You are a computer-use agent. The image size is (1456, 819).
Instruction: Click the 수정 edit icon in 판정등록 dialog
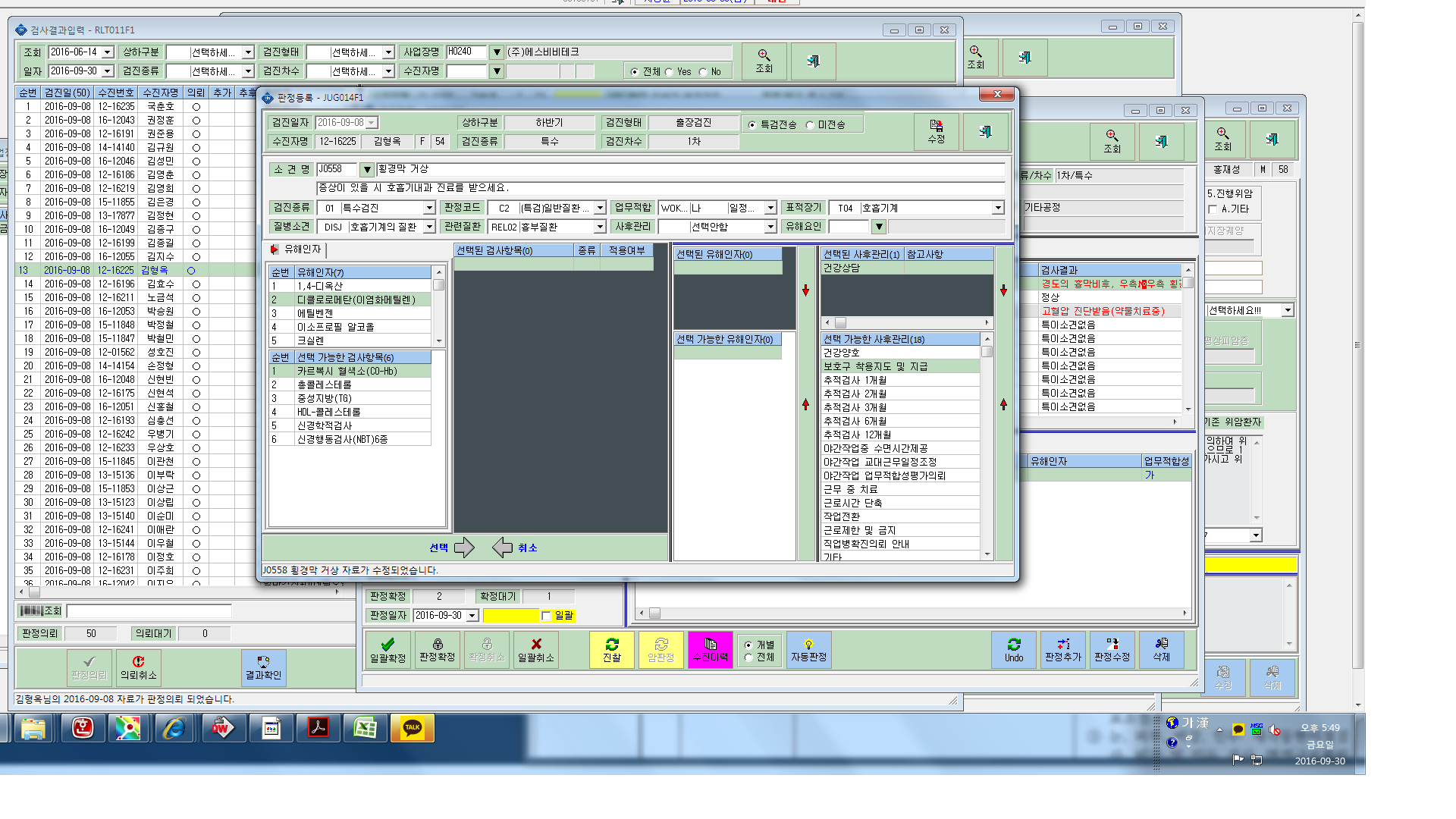[937, 131]
